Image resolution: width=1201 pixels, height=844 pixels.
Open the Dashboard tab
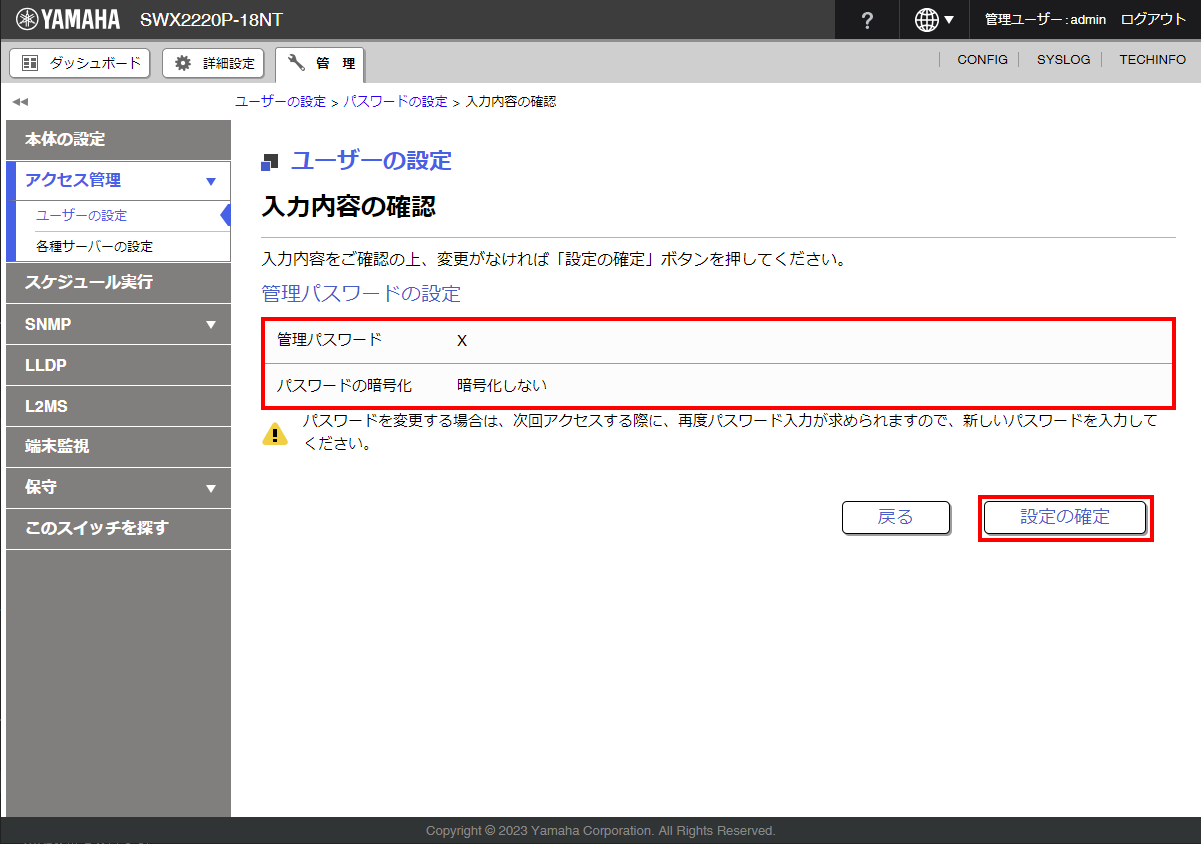tap(80, 63)
